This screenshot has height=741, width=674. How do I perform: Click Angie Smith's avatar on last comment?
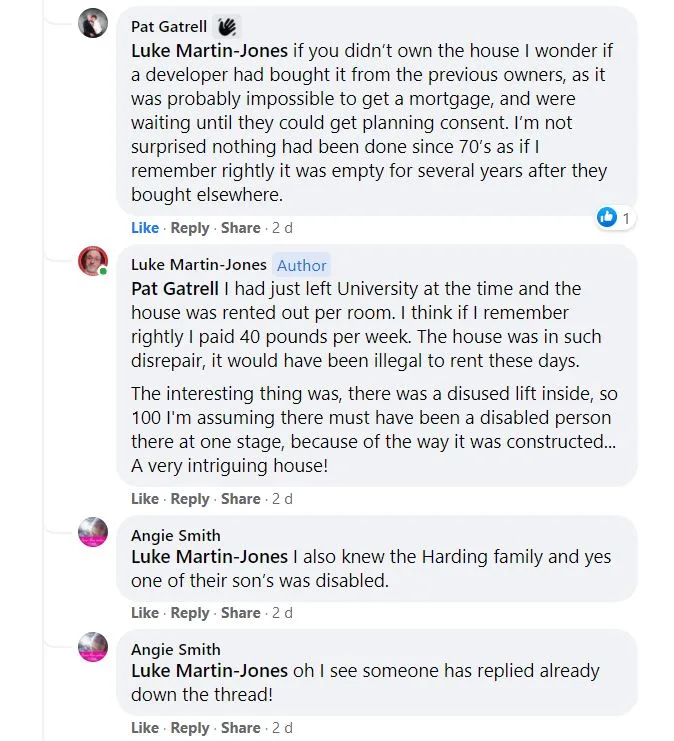click(x=93, y=647)
